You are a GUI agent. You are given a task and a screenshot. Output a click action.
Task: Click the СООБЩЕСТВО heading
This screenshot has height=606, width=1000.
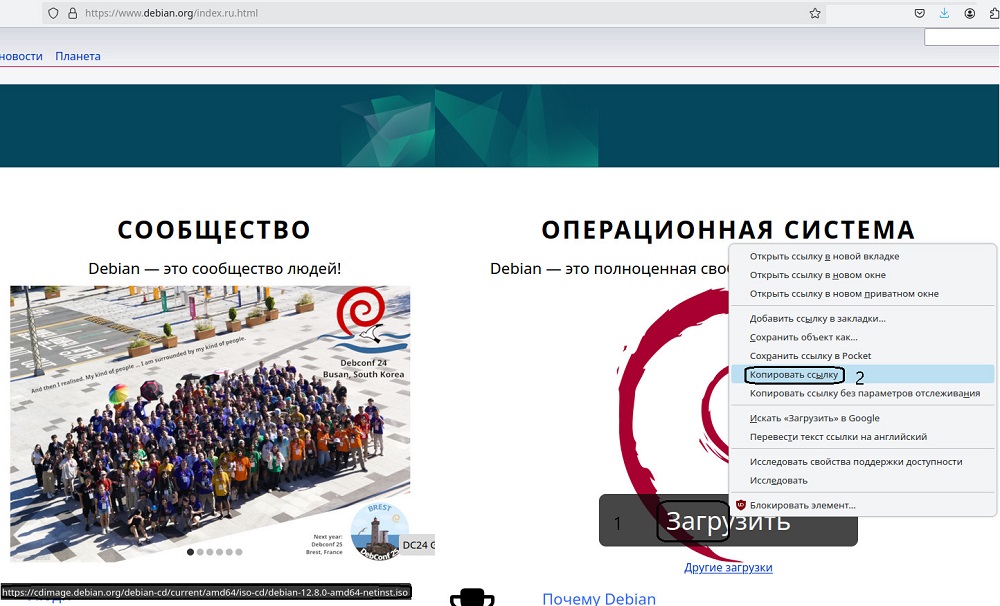coord(214,230)
